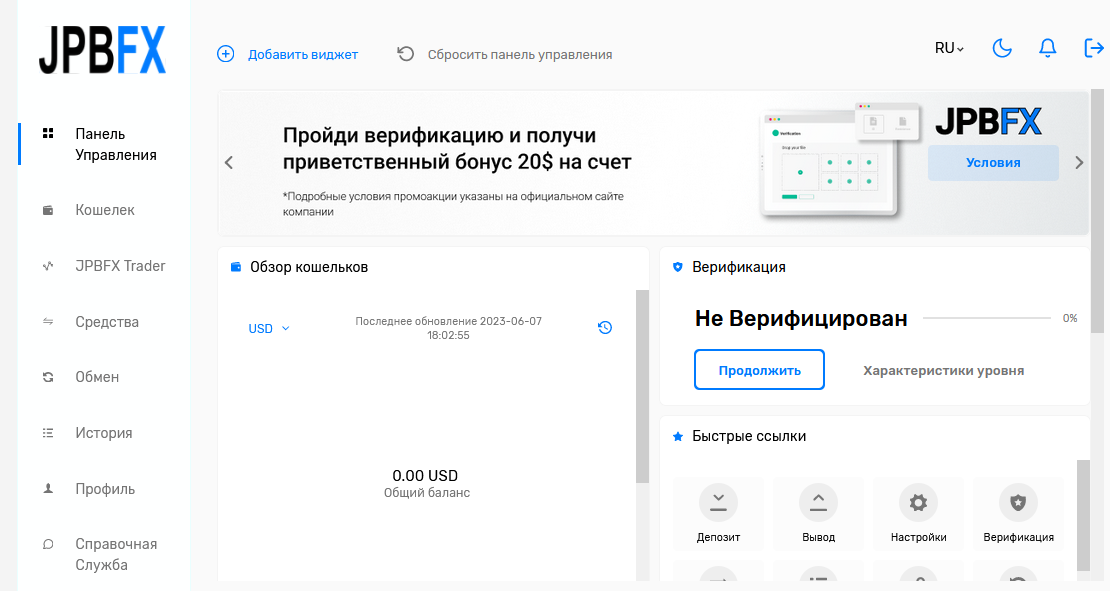The width and height of the screenshot is (1110, 591).
Task: Open Профиль menu item
Action: [x=104, y=488]
